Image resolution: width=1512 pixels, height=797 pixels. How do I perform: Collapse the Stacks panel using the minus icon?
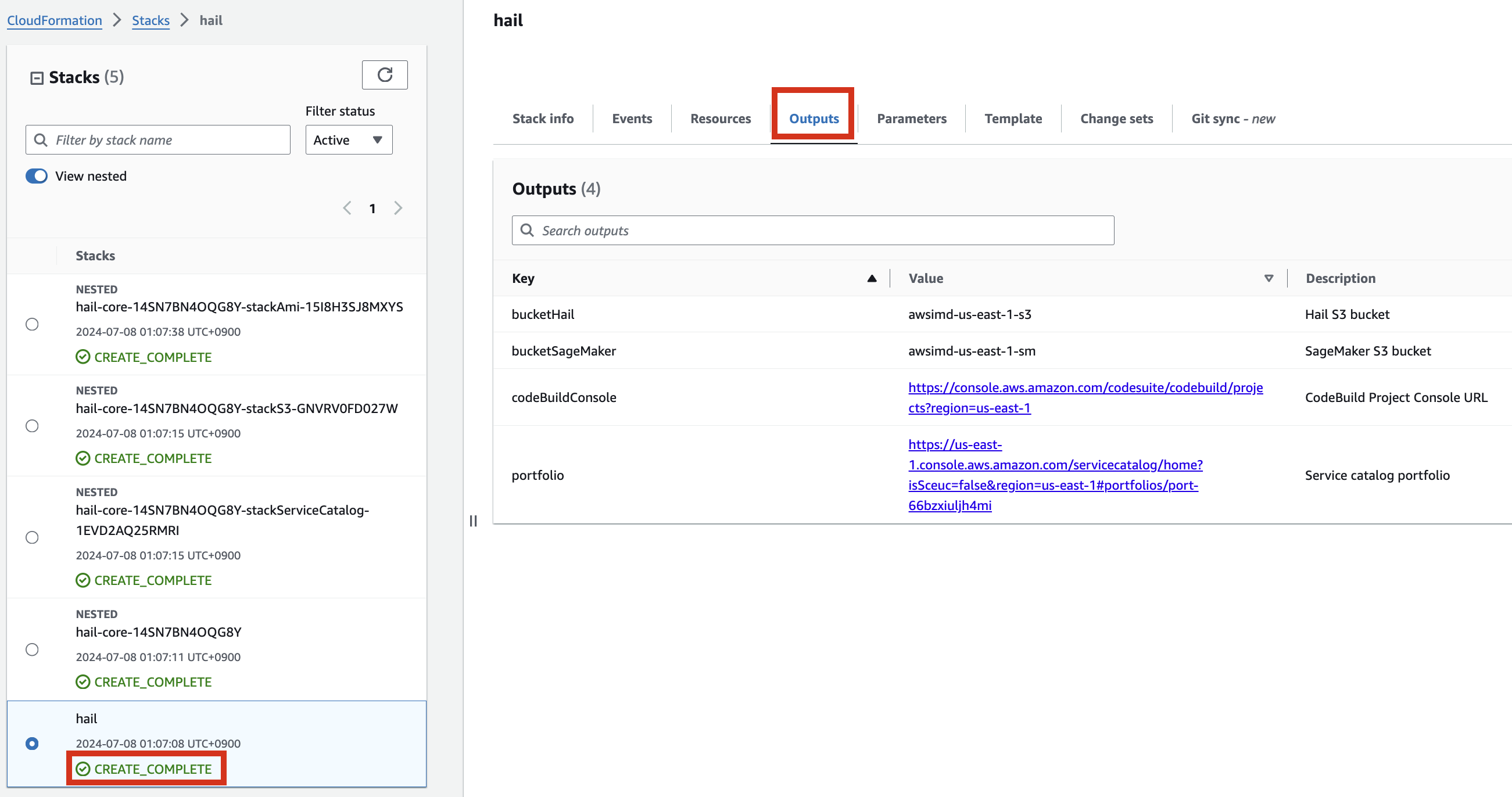pyautogui.click(x=37, y=78)
